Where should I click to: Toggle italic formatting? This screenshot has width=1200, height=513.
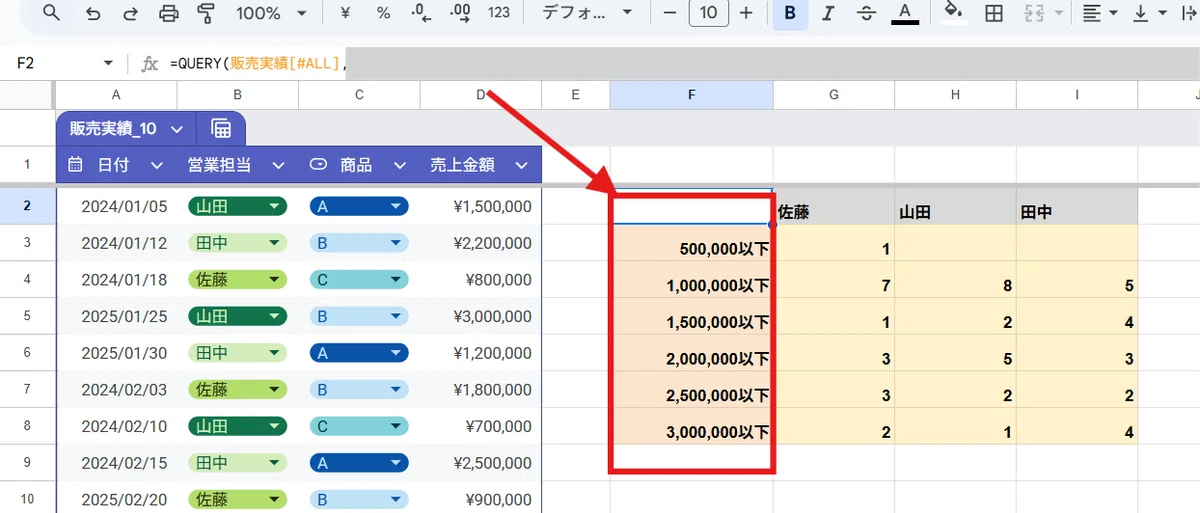pyautogui.click(x=827, y=13)
